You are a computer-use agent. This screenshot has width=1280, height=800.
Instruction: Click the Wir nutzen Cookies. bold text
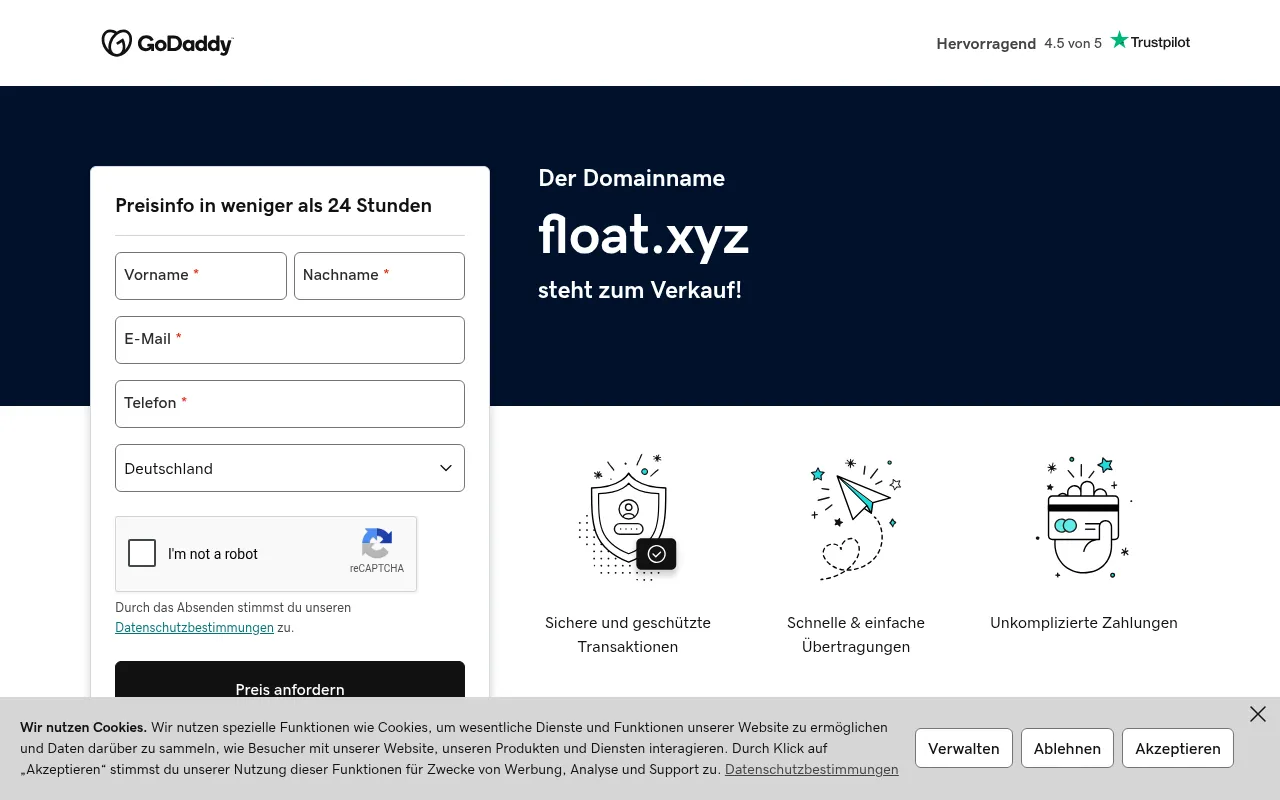click(83, 728)
